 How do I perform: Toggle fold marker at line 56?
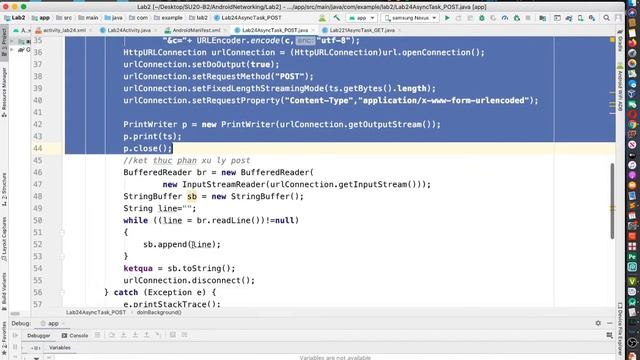[x=62, y=292]
